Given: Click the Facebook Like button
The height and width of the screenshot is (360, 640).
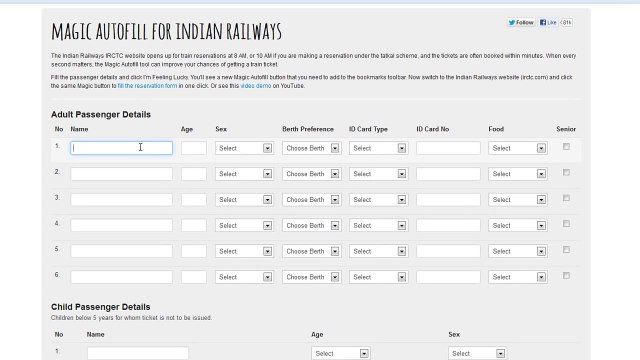Looking at the screenshot, I should (x=548, y=22).
